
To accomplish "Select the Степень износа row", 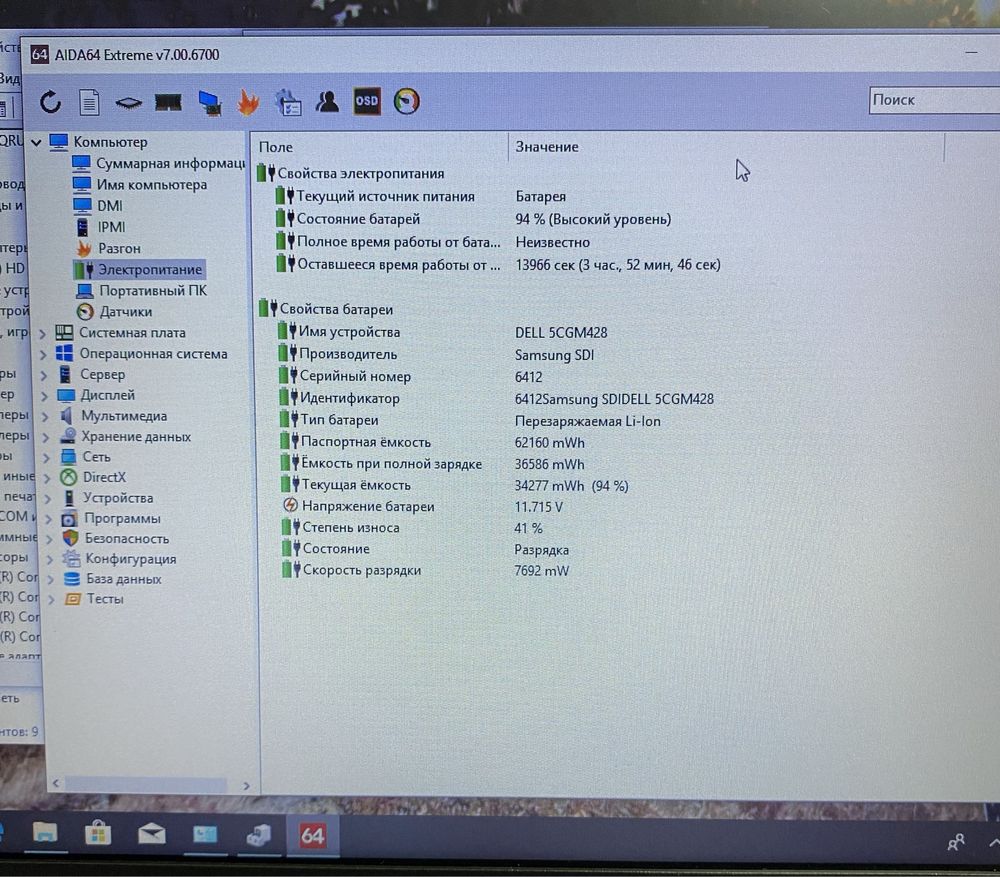I will 413,527.
